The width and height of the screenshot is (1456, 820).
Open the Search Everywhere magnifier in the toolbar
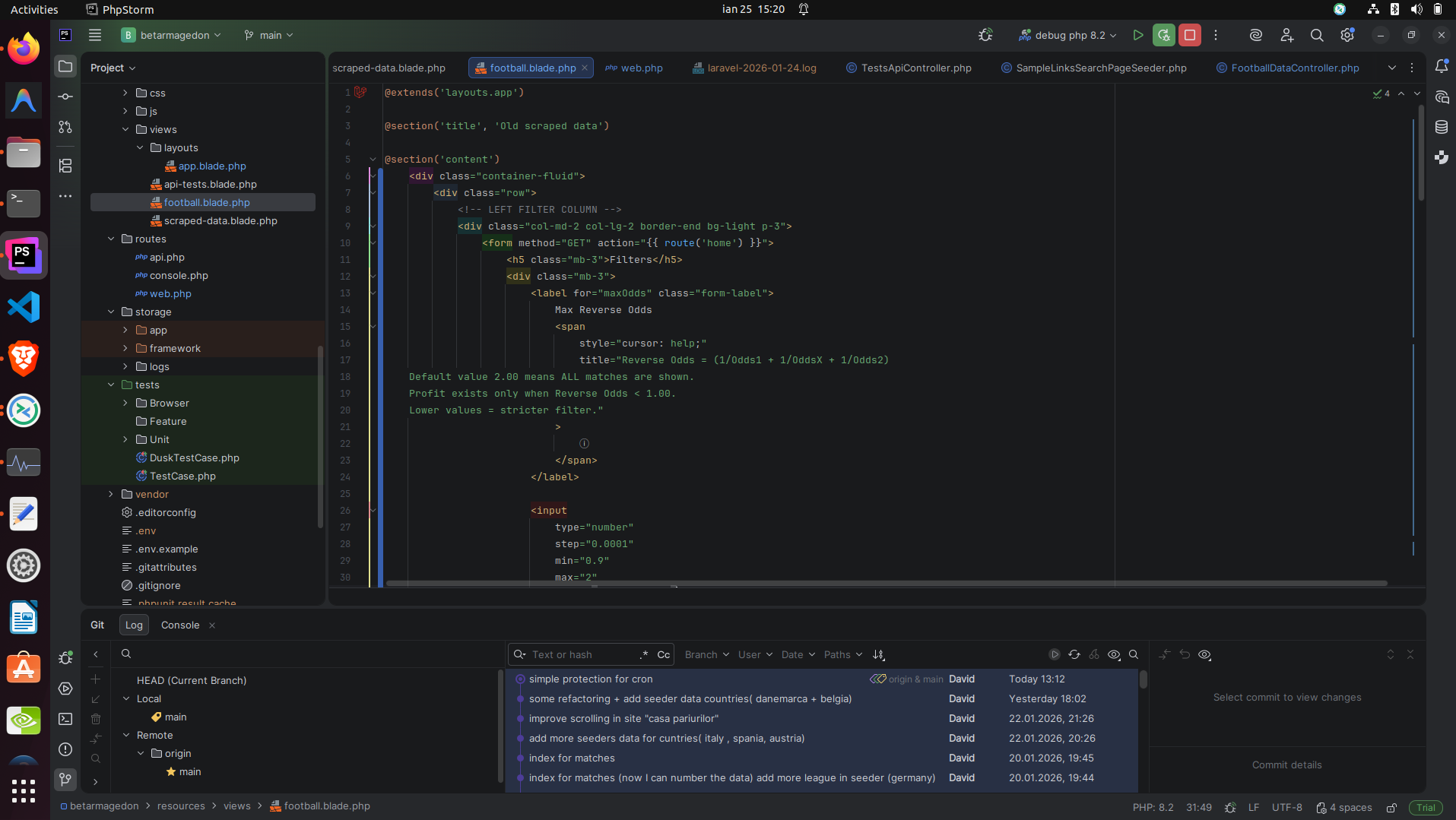(1316, 35)
